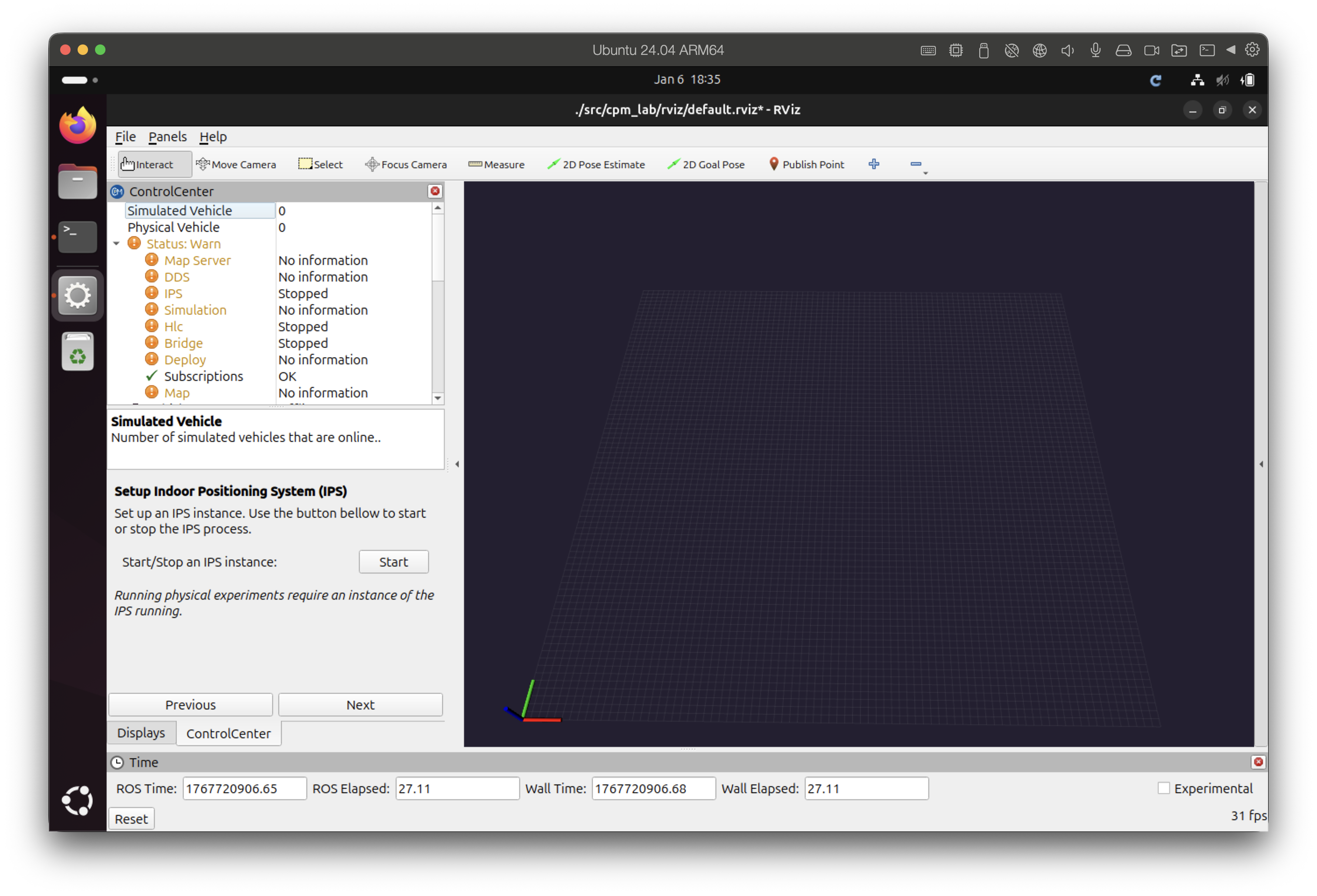Click the Hlc warning icon
Viewport: 1317px width, 896px height.
pos(151,325)
